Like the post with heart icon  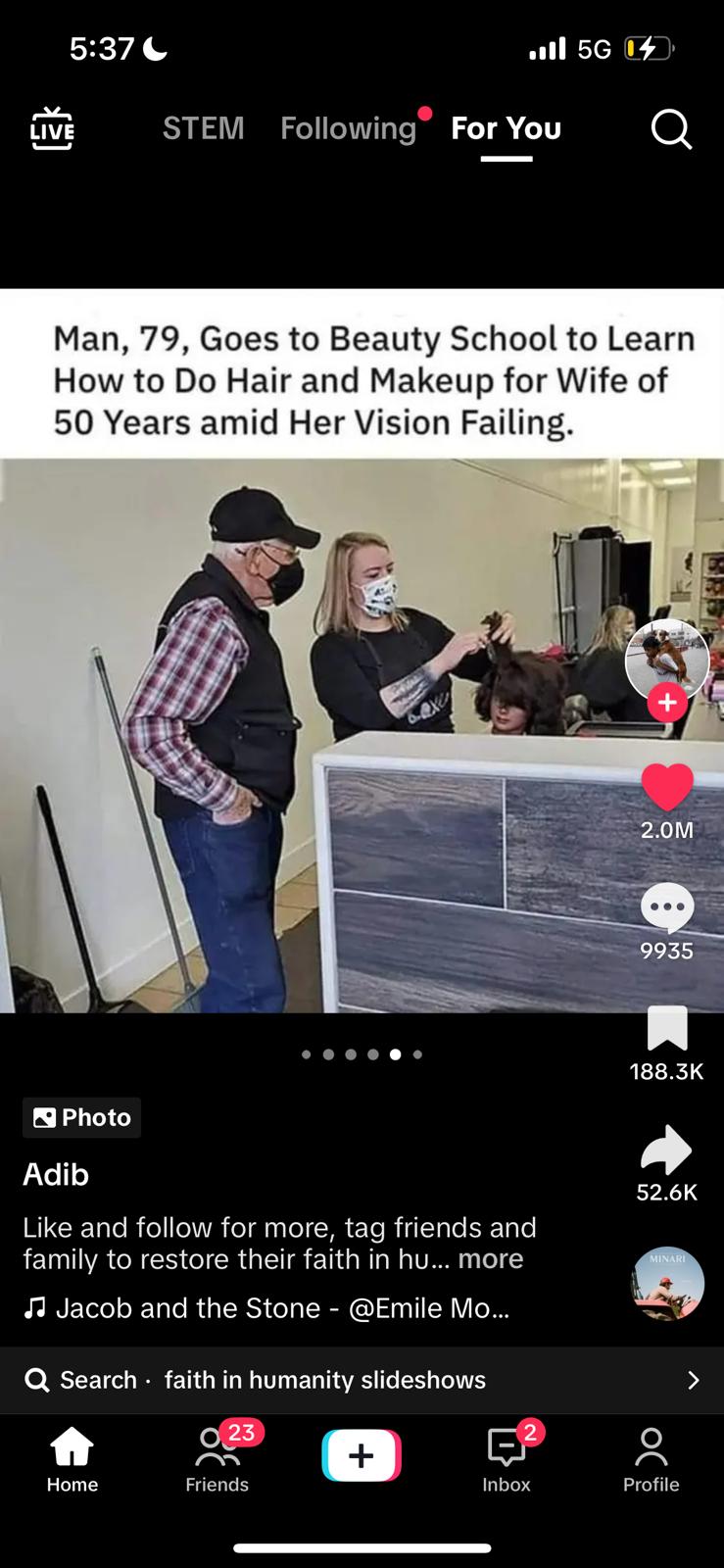pos(667,788)
